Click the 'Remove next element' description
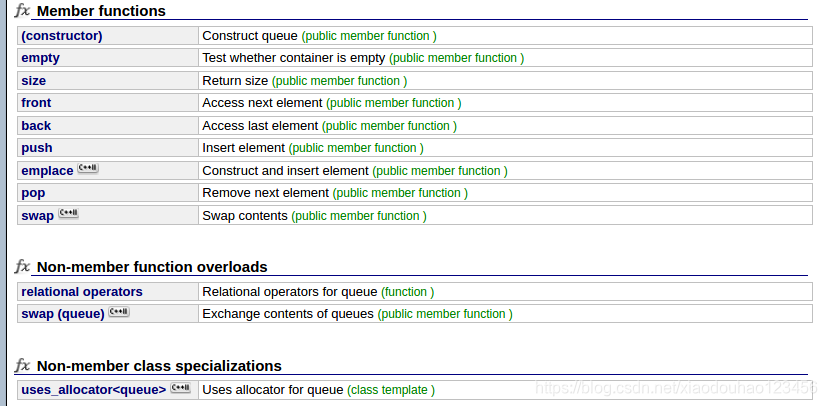 pos(265,193)
